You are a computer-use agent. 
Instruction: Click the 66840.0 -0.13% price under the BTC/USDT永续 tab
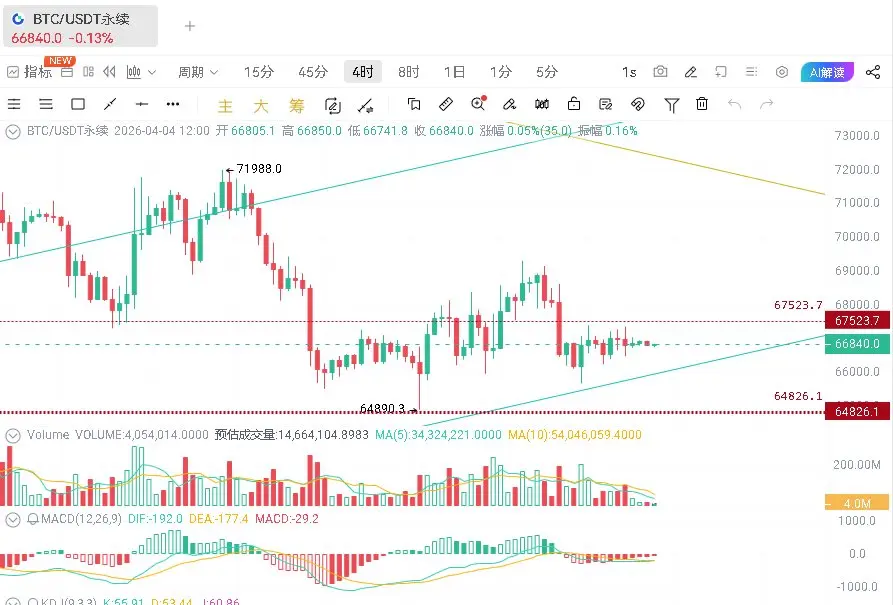tap(62, 38)
